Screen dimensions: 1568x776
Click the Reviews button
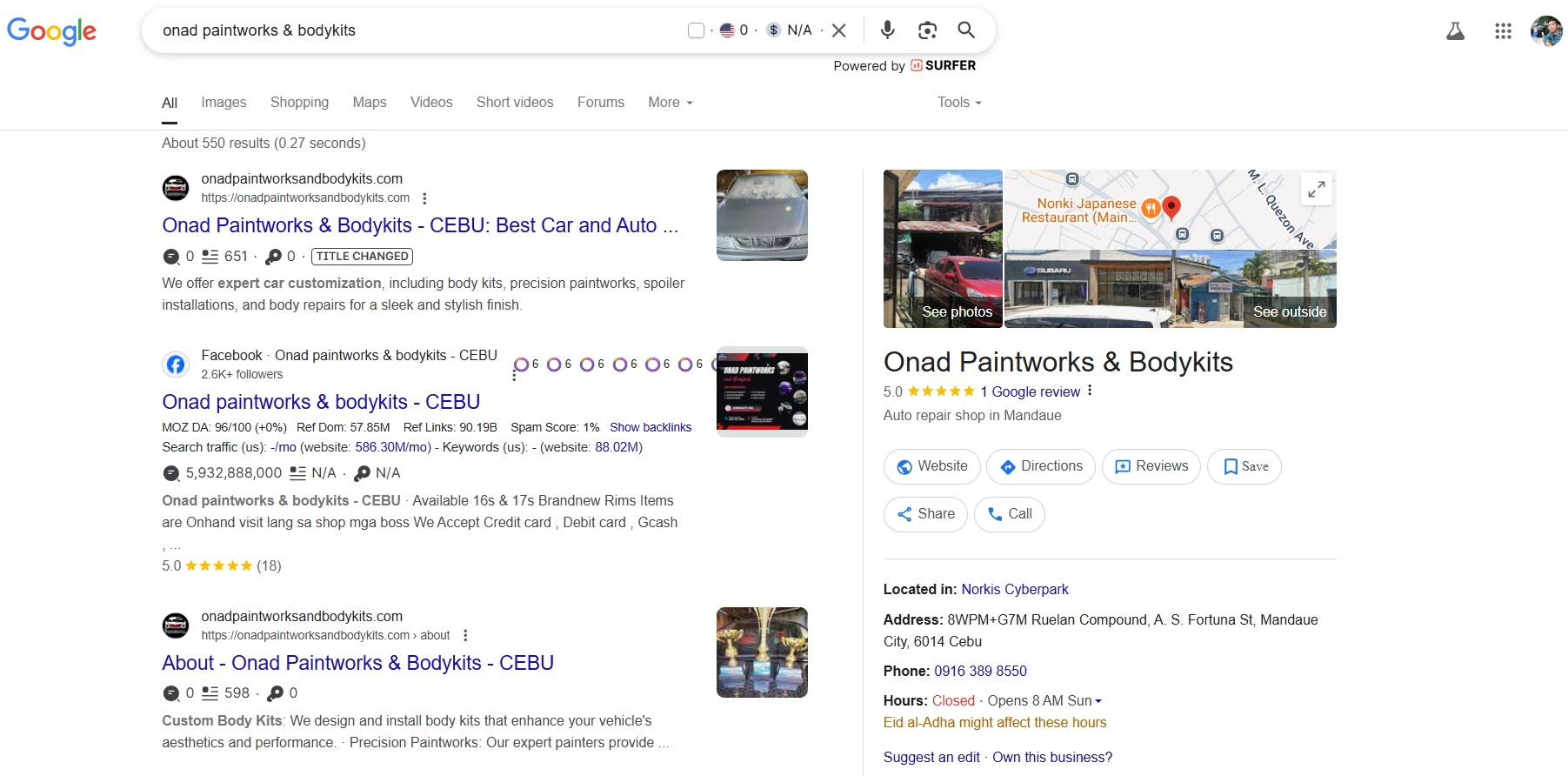point(1151,466)
